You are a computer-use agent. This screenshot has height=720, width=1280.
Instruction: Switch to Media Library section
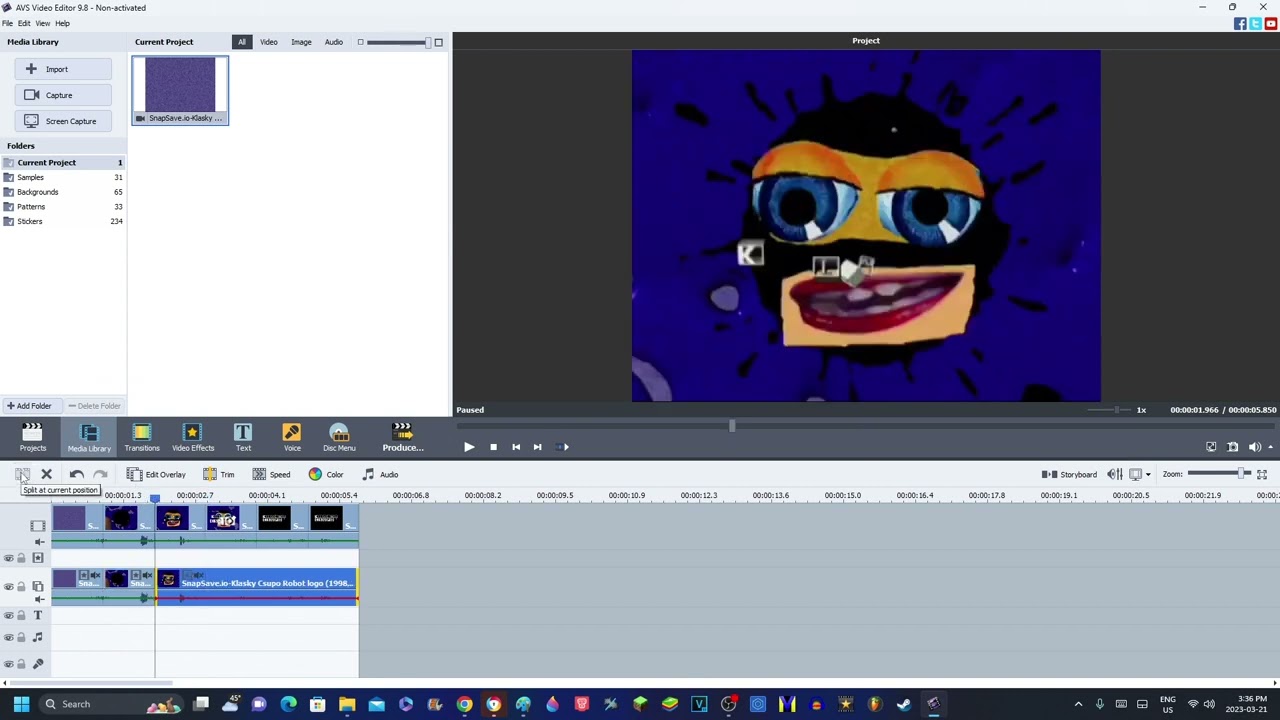[x=89, y=437]
